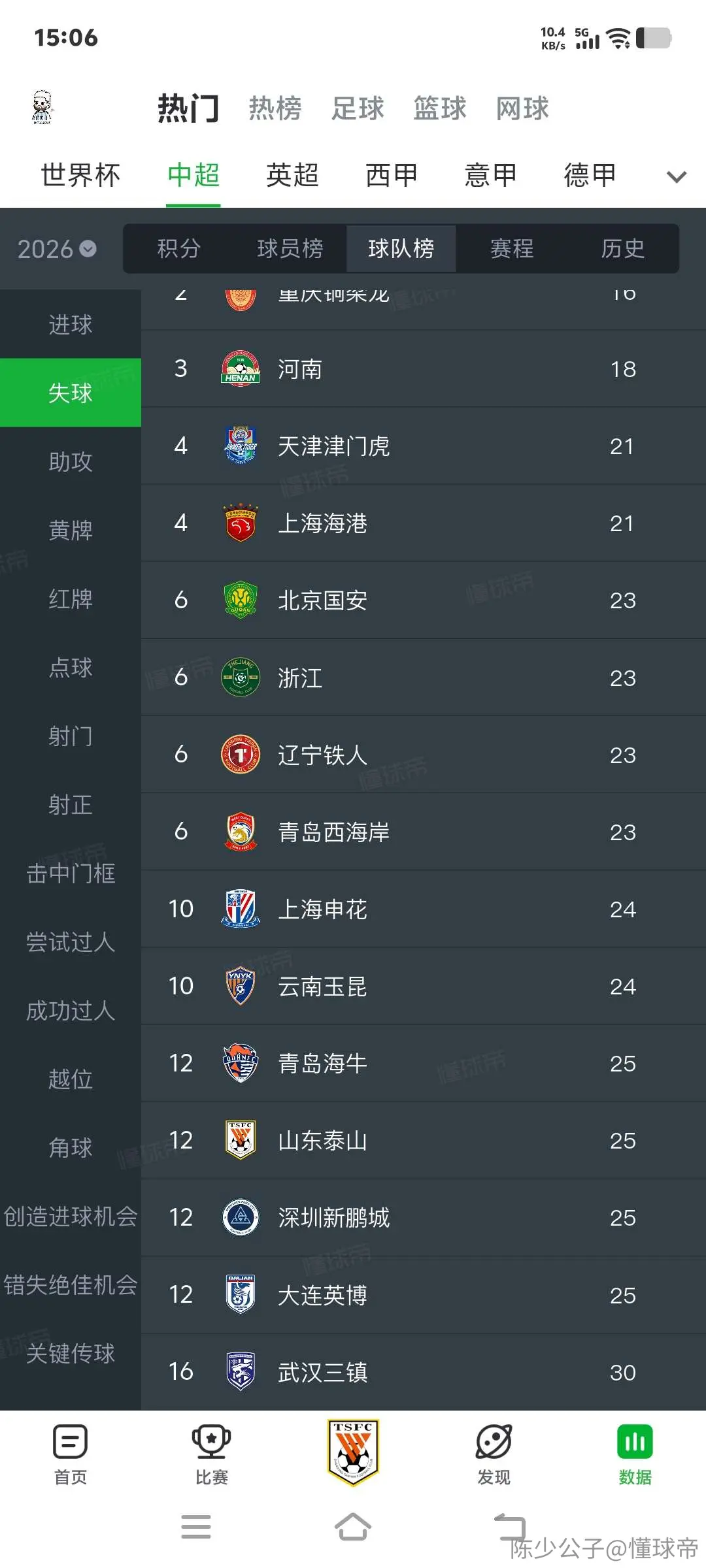Open the 足球 top category
This screenshot has height=1568, width=706.
(x=358, y=108)
